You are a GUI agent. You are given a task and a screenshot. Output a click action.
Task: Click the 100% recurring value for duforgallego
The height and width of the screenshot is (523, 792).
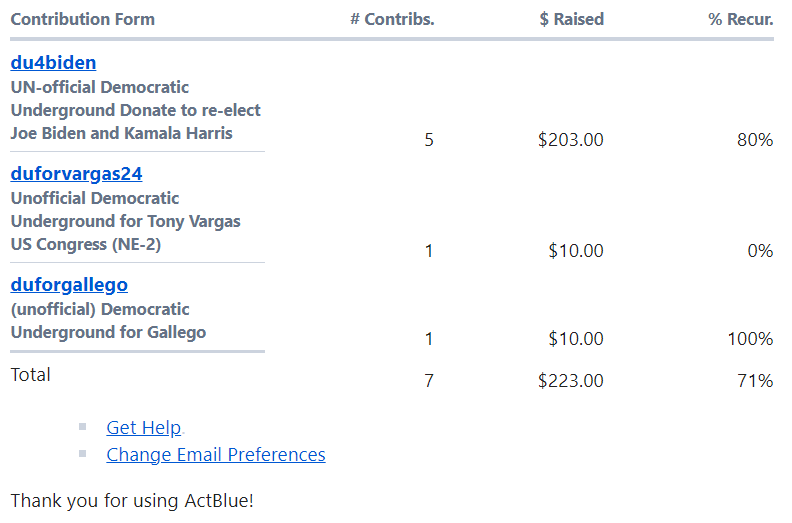pos(750,339)
